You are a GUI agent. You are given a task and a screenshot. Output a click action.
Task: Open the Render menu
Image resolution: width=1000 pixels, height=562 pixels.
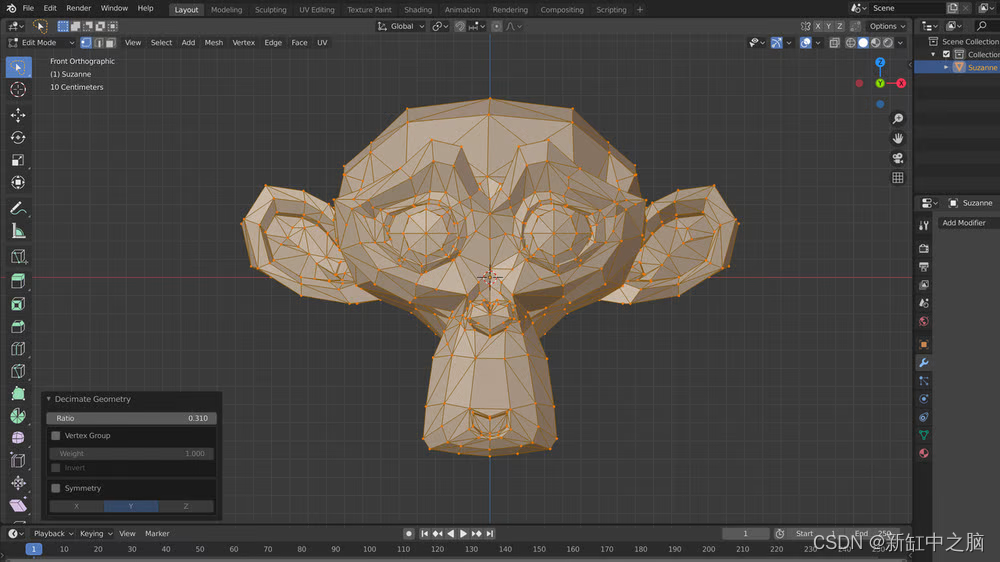pyautogui.click(x=78, y=8)
